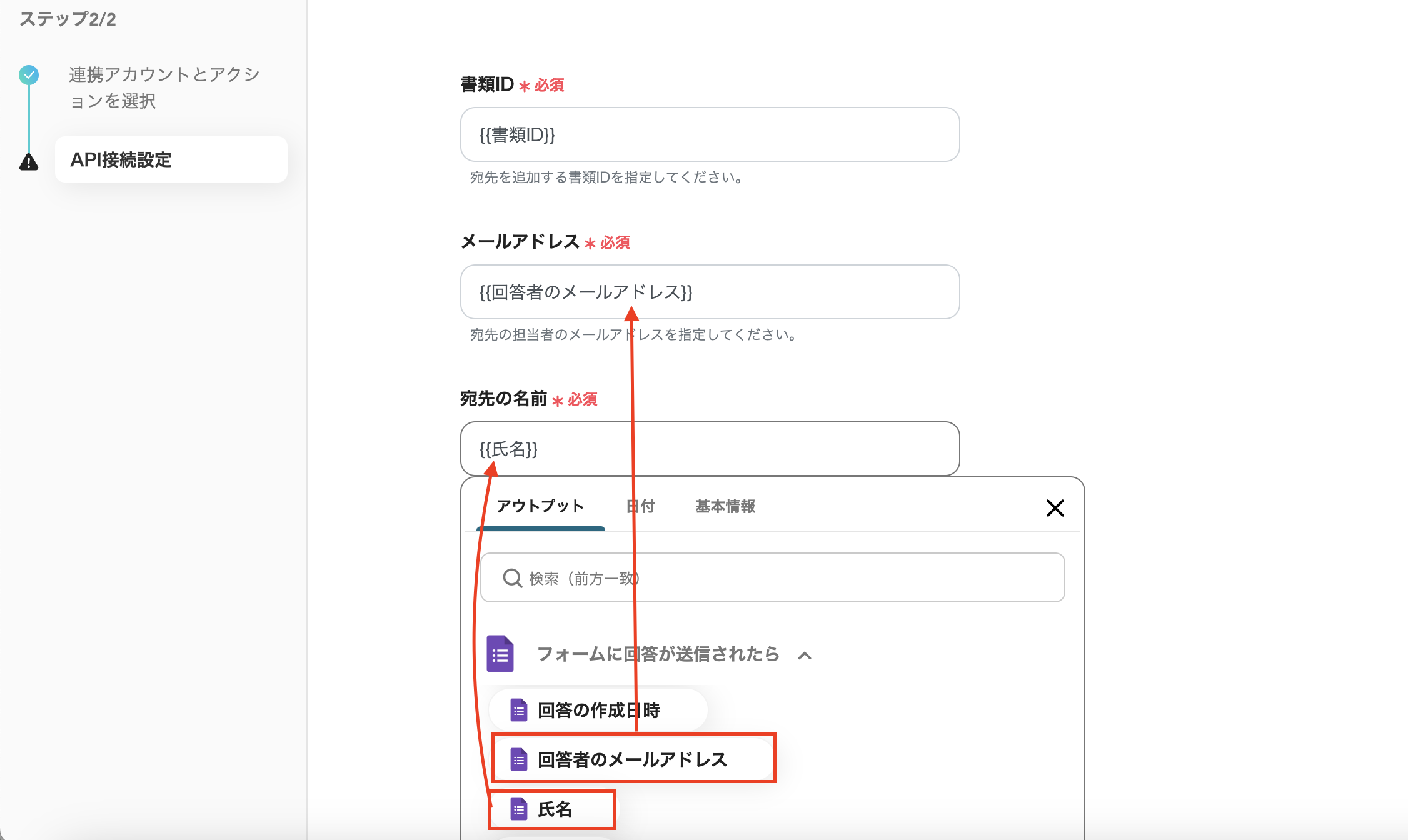1408x840 pixels.
Task: Click the completed step checkmark icon
Action: coord(29,75)
